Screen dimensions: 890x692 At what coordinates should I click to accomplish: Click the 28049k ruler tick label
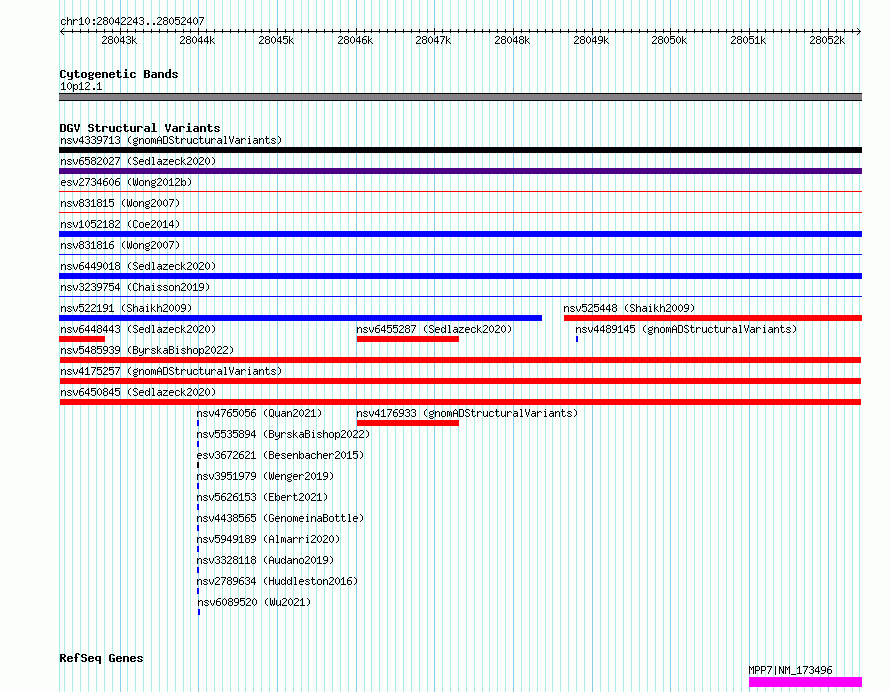coord(591,40)
